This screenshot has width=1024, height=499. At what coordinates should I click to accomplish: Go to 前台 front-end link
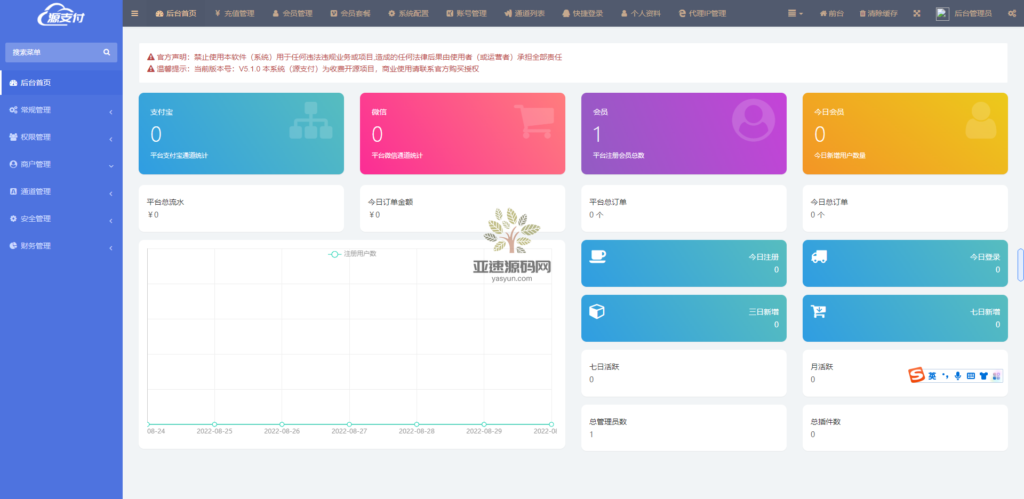831,13
